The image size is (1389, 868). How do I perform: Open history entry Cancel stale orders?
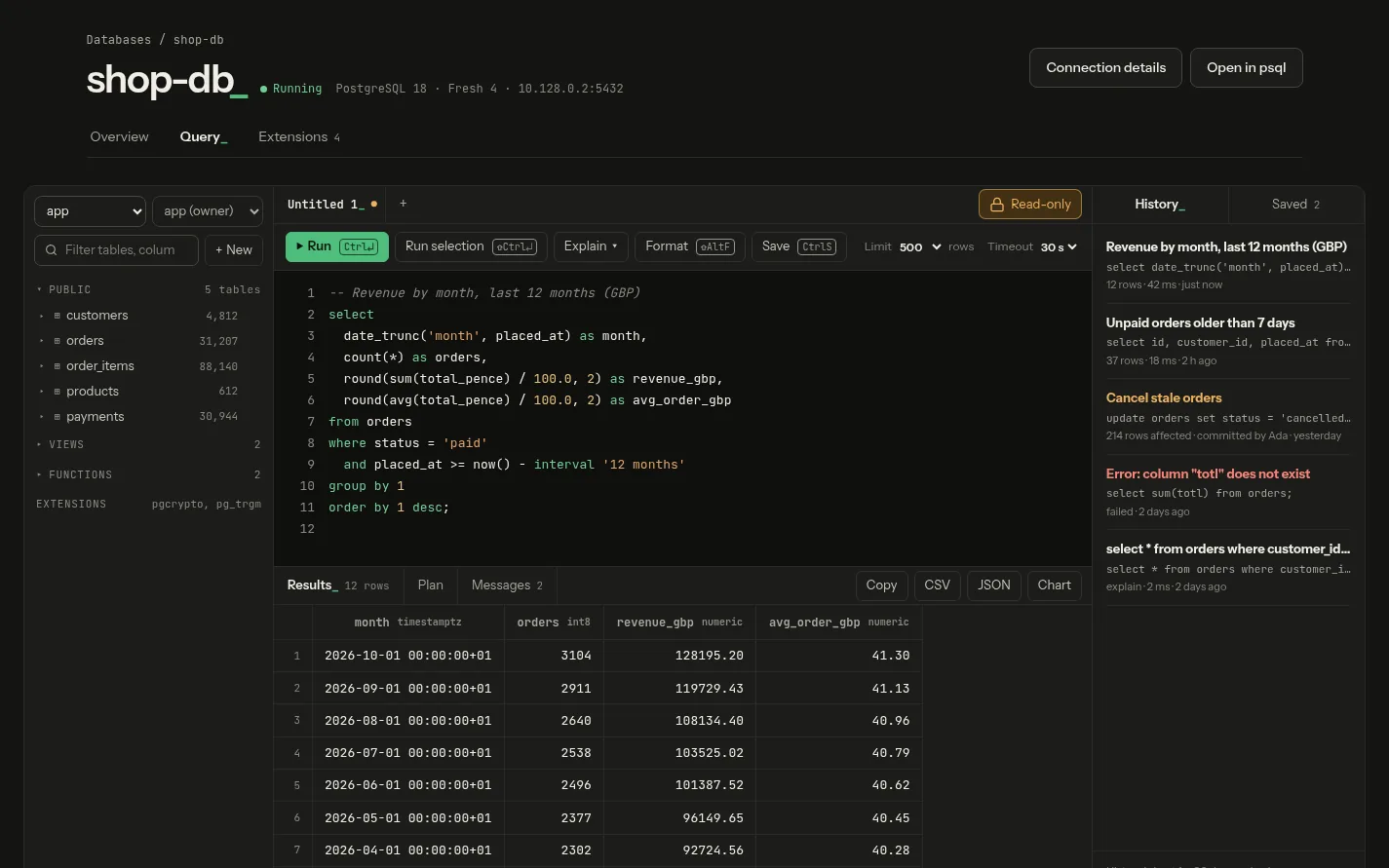[1228, 416]
